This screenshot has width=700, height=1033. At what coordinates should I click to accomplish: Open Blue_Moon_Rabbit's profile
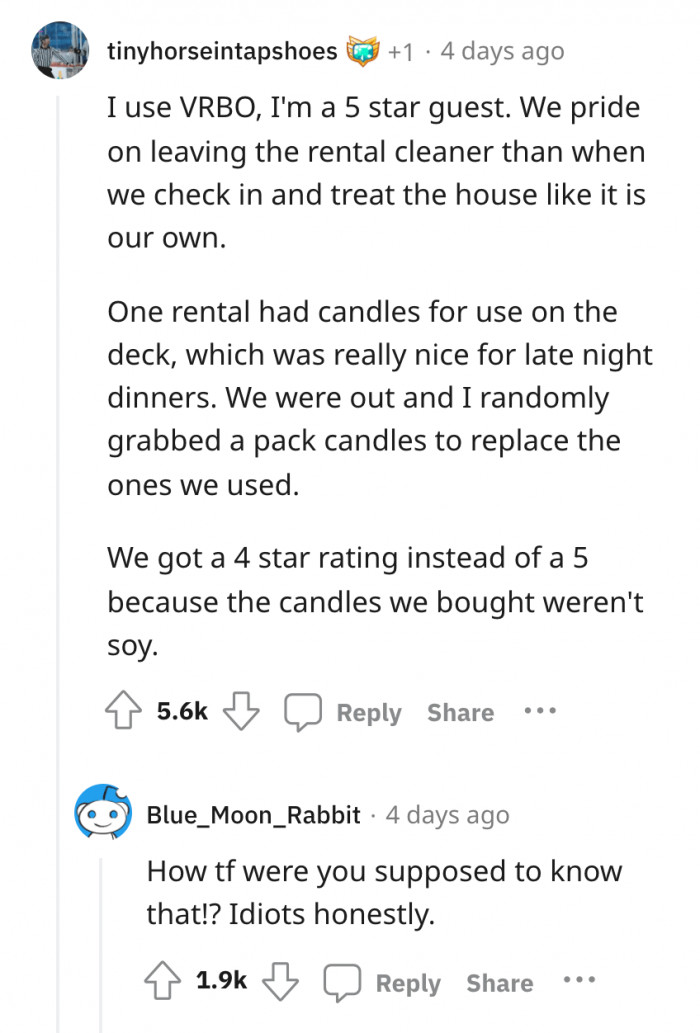pyautogui.click(x=252, y=814)
